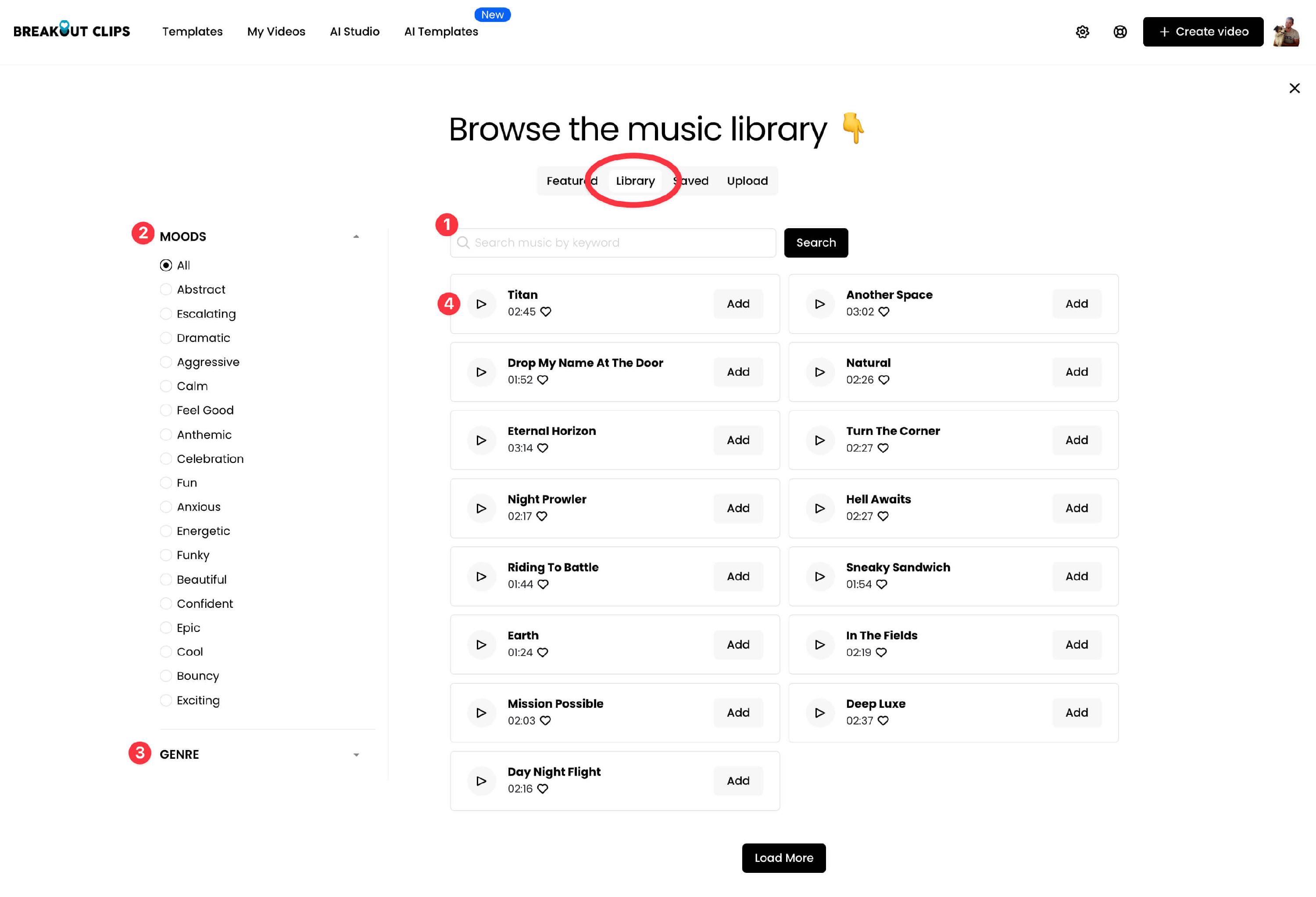Choose the Energetic mood filter

[166, 531]
